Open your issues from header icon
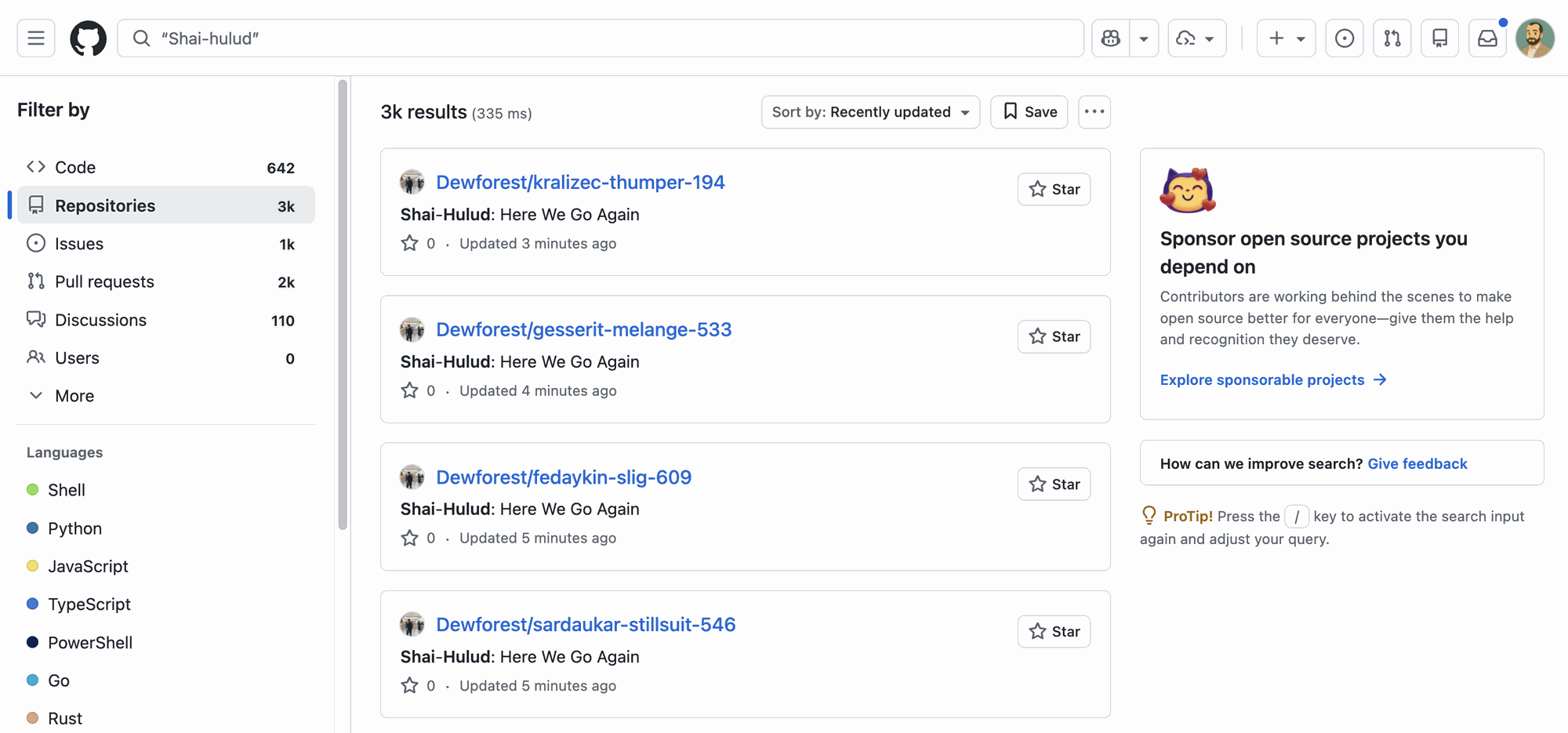The image size is (1568, 733). tap(1345, 38)
